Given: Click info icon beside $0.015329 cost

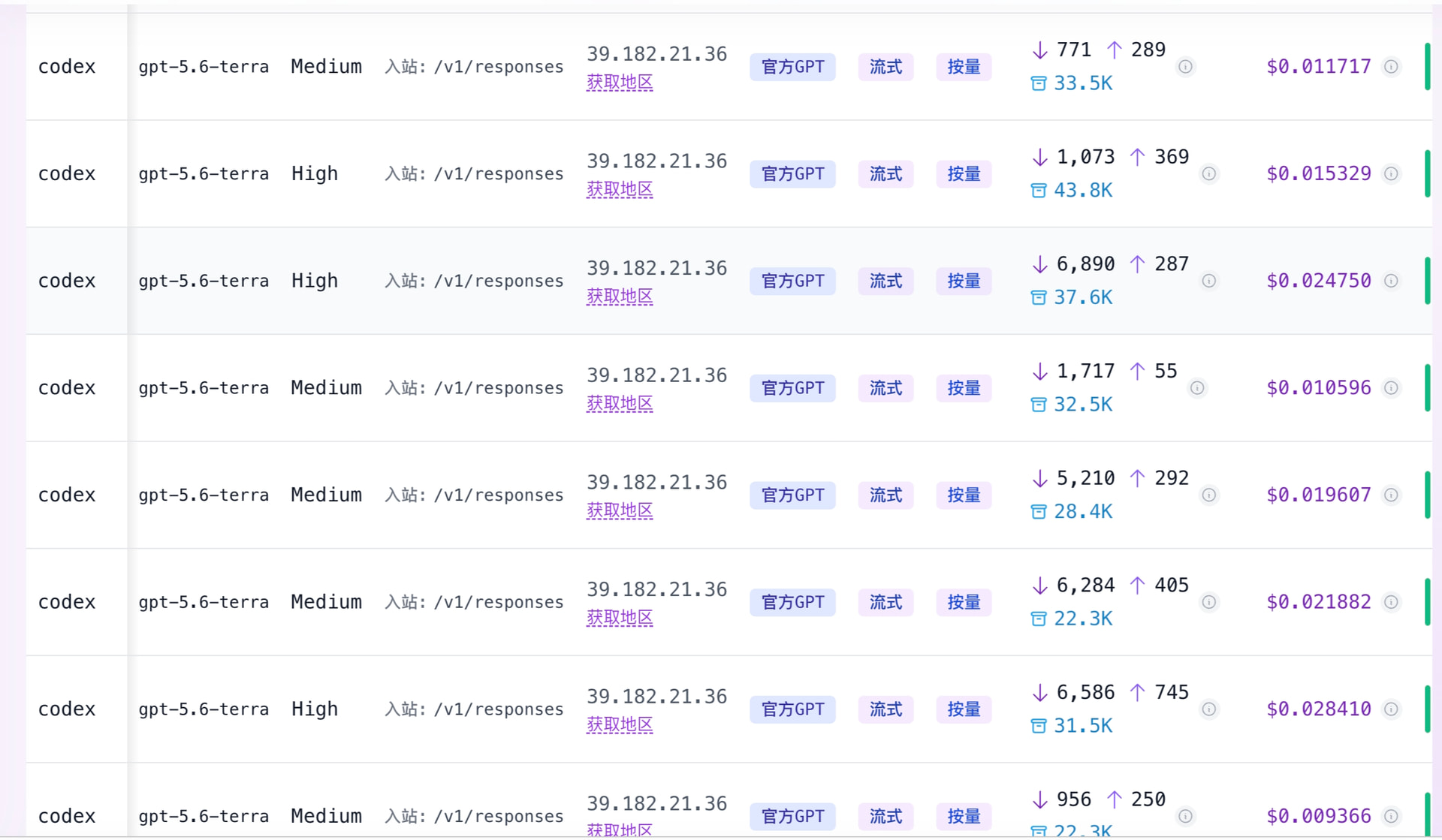Looking at the screenshot, I should click(x=1391, y=174).
